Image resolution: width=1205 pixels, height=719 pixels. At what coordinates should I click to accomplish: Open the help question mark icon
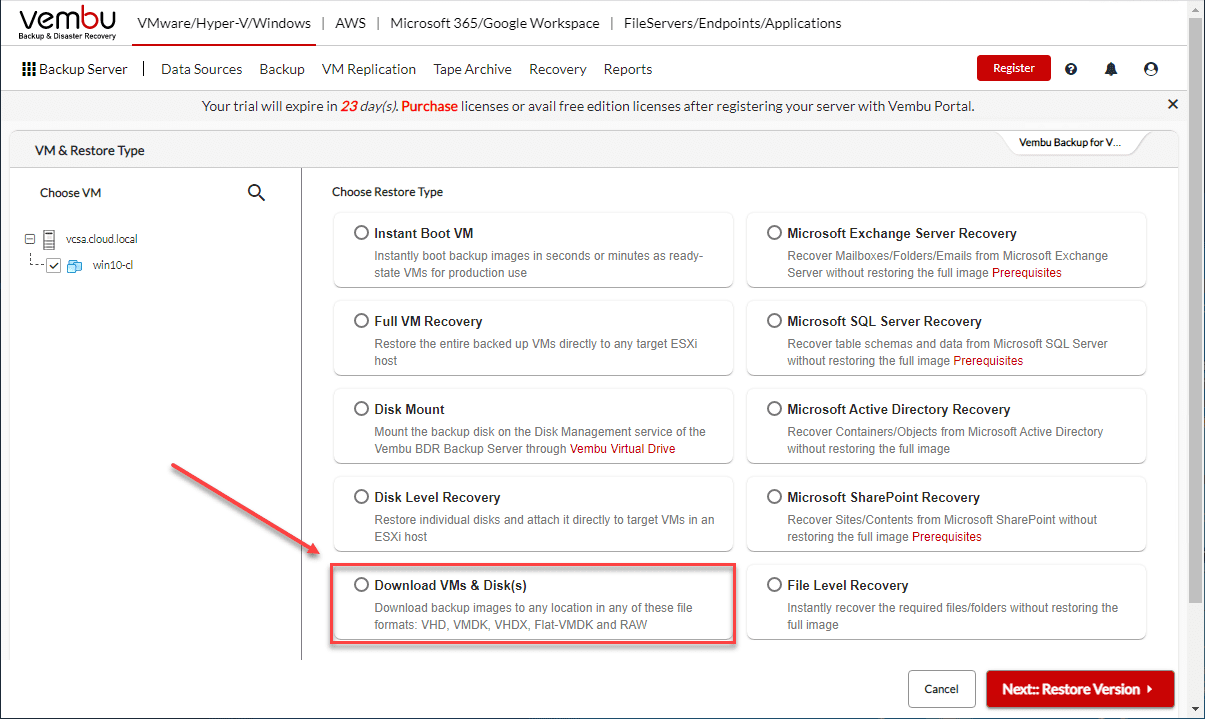[1071, 69]
